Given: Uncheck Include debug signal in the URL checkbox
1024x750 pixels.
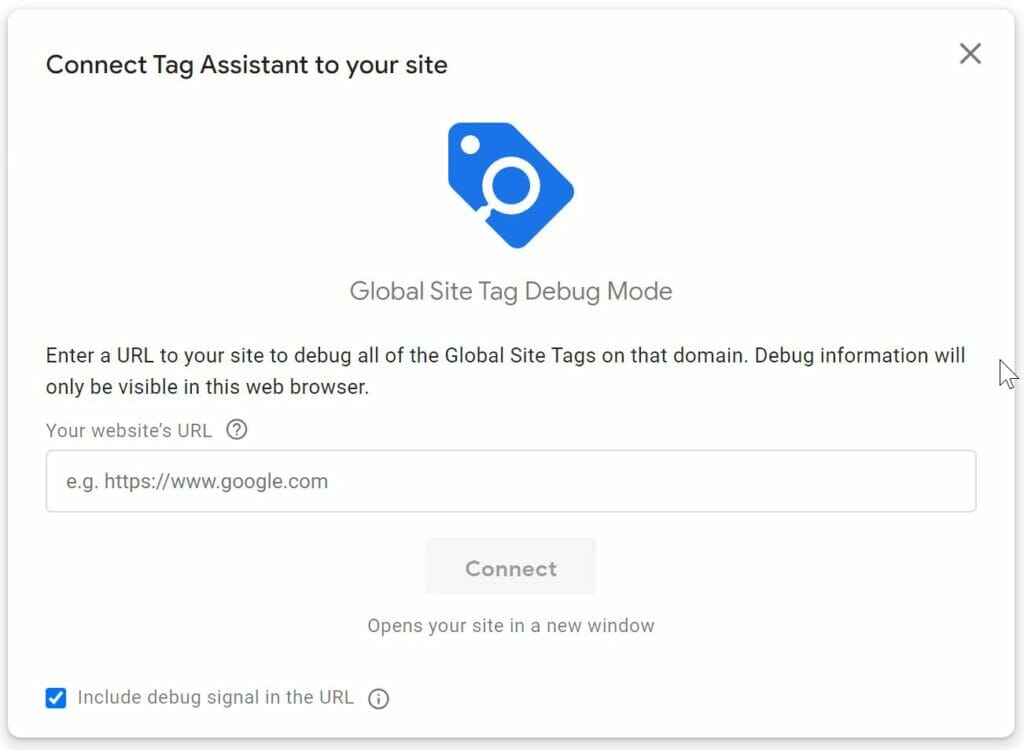Looking at the screenshot, I should click(x=56, y=698).
